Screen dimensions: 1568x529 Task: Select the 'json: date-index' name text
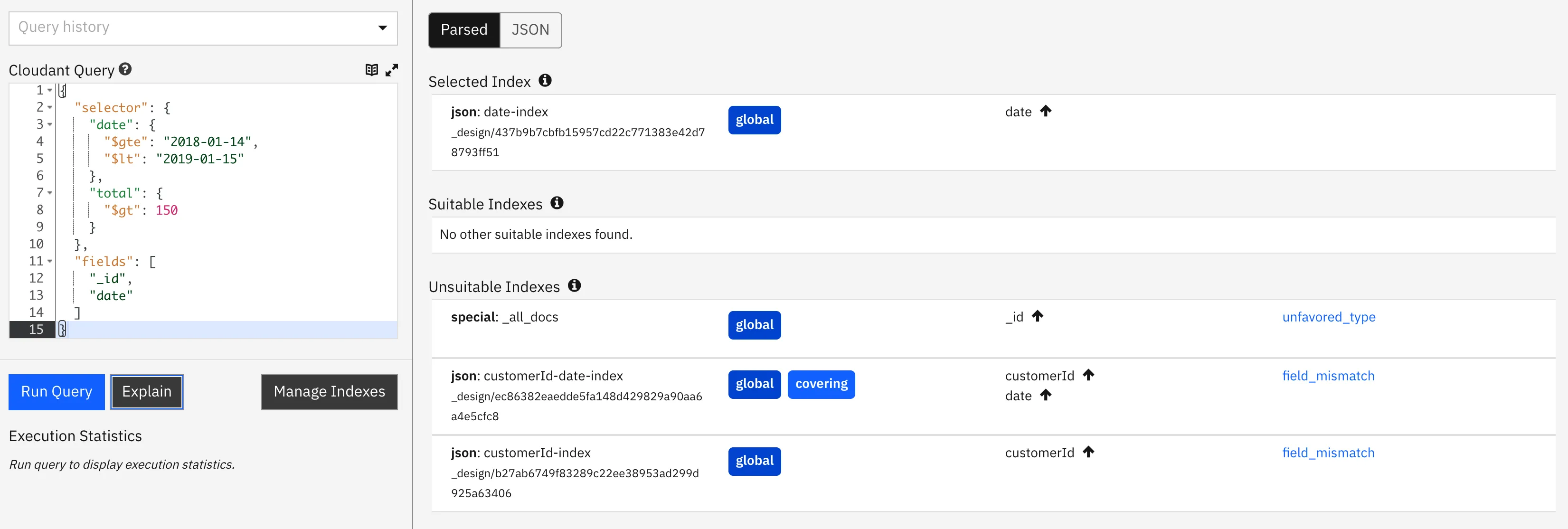point(499,112)
